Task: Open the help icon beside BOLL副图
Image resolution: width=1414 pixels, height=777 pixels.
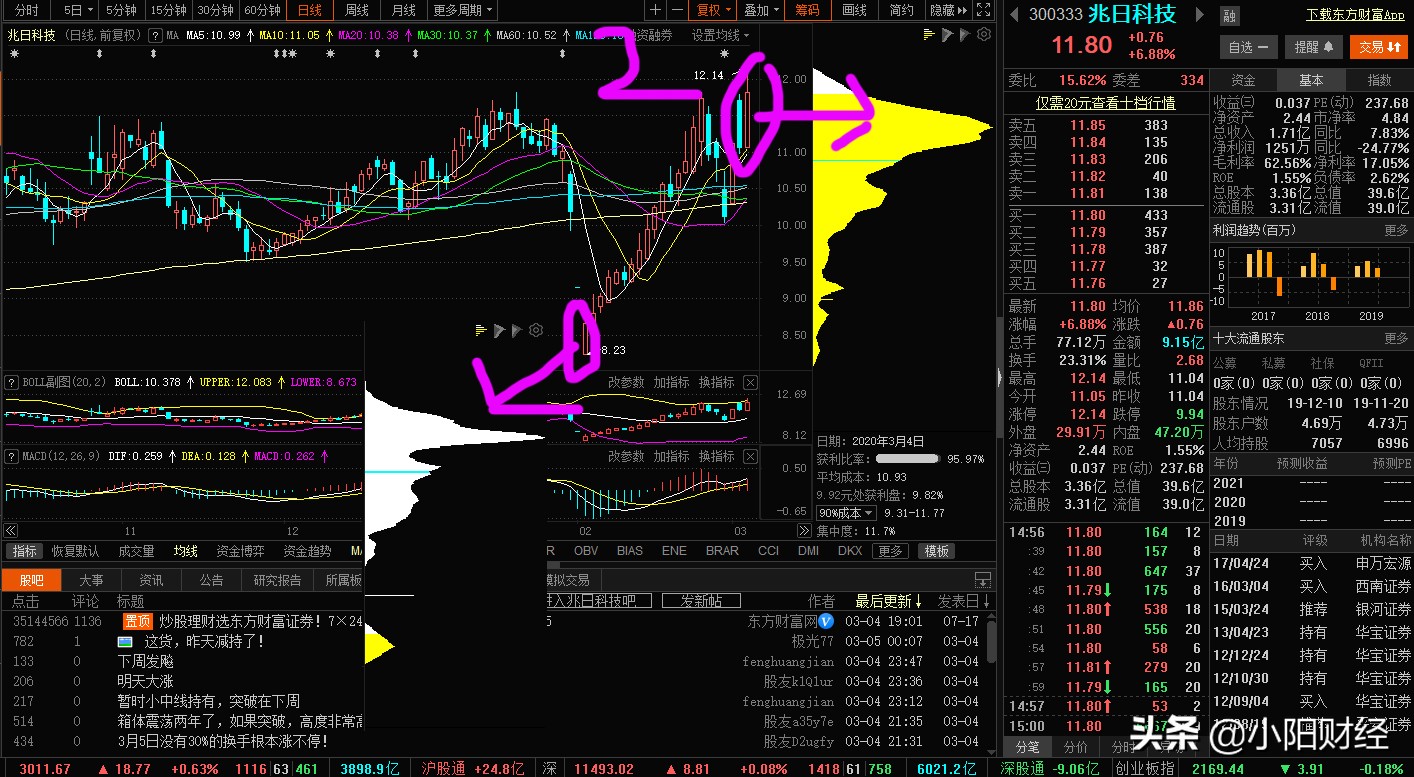Action: [x=12, y=382]
